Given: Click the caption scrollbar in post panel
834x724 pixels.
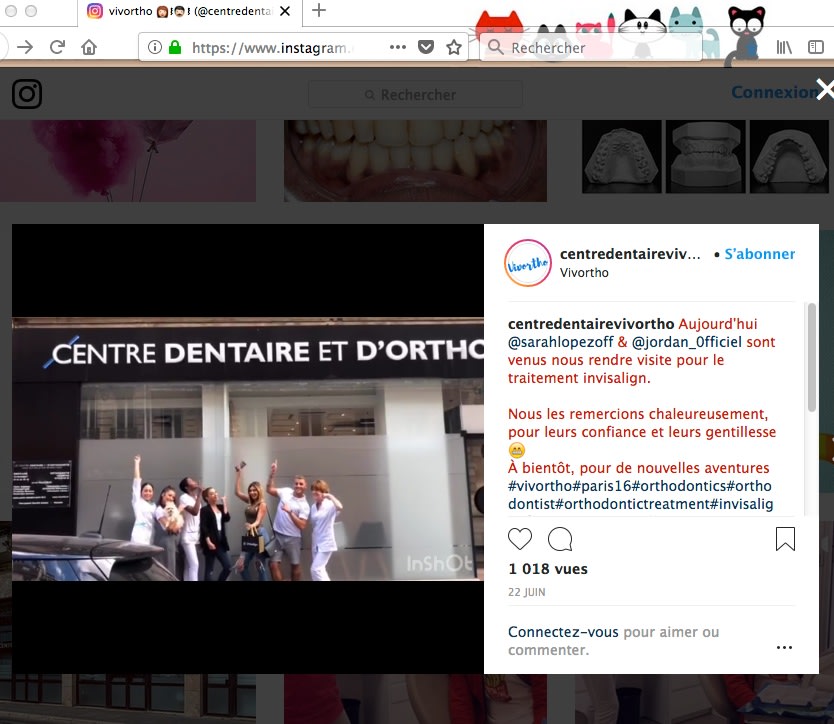Looking at the screenshot, I should [x=811, y=360].
